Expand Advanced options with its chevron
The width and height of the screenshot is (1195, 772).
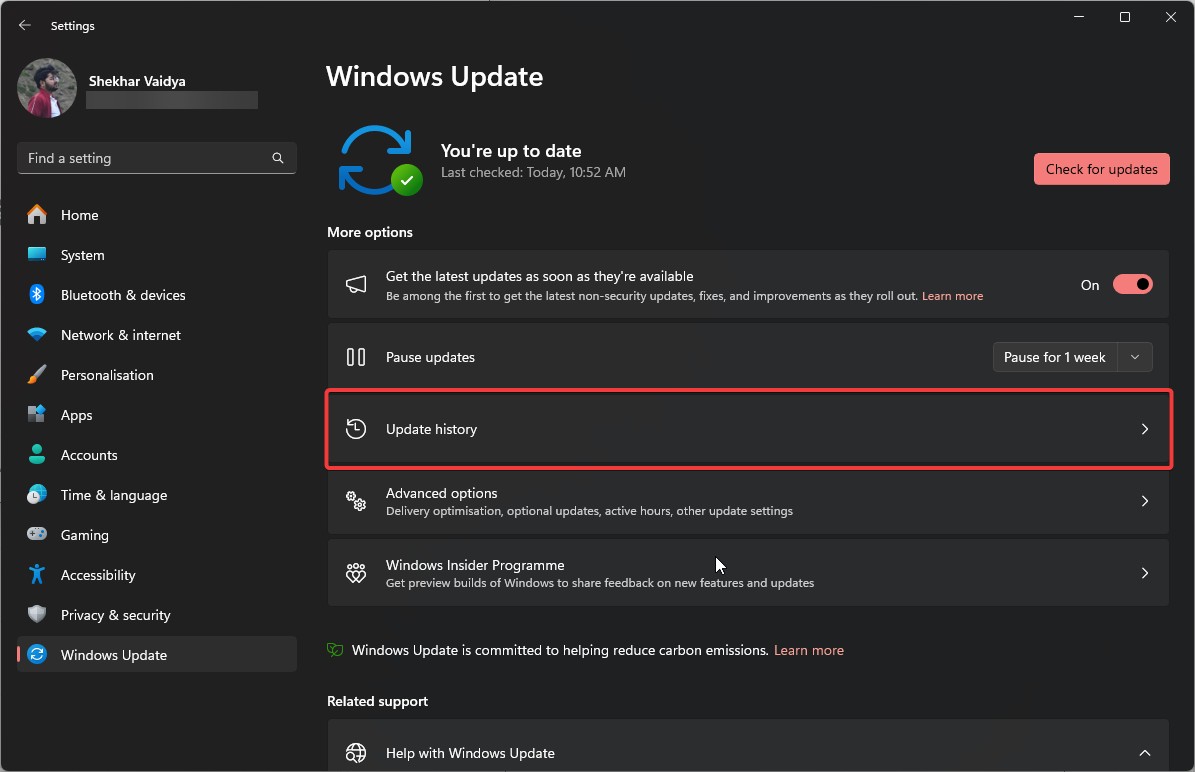pyautogui.click(x=1144, y=501)
